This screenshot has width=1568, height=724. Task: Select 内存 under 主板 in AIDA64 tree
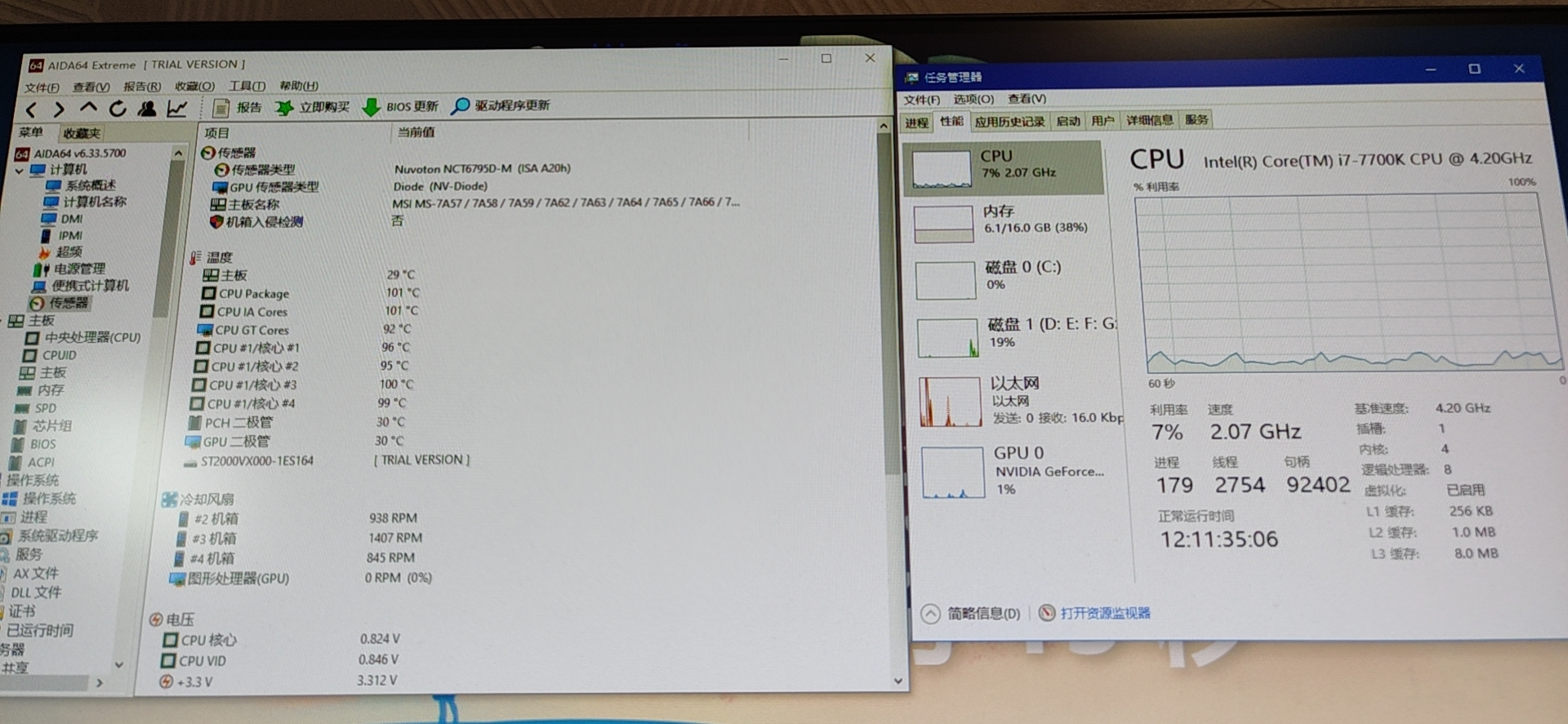coord(41,390)
